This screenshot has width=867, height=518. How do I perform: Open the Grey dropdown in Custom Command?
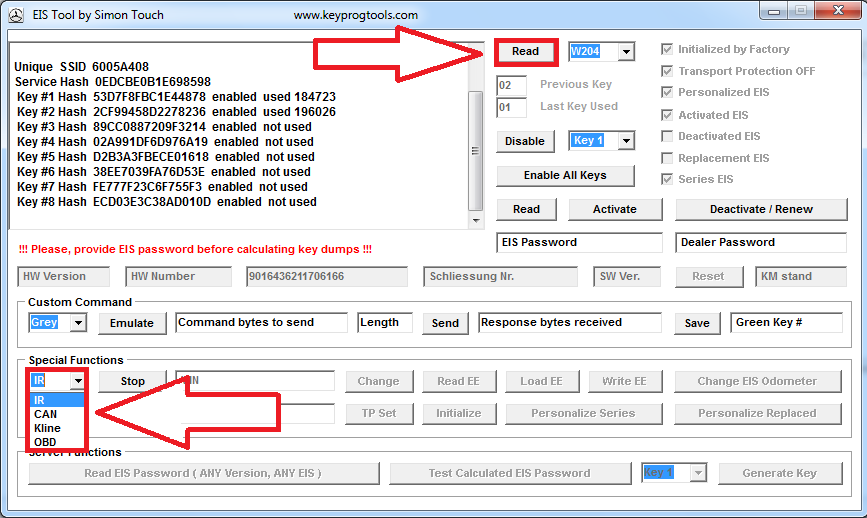coord(79,323)
